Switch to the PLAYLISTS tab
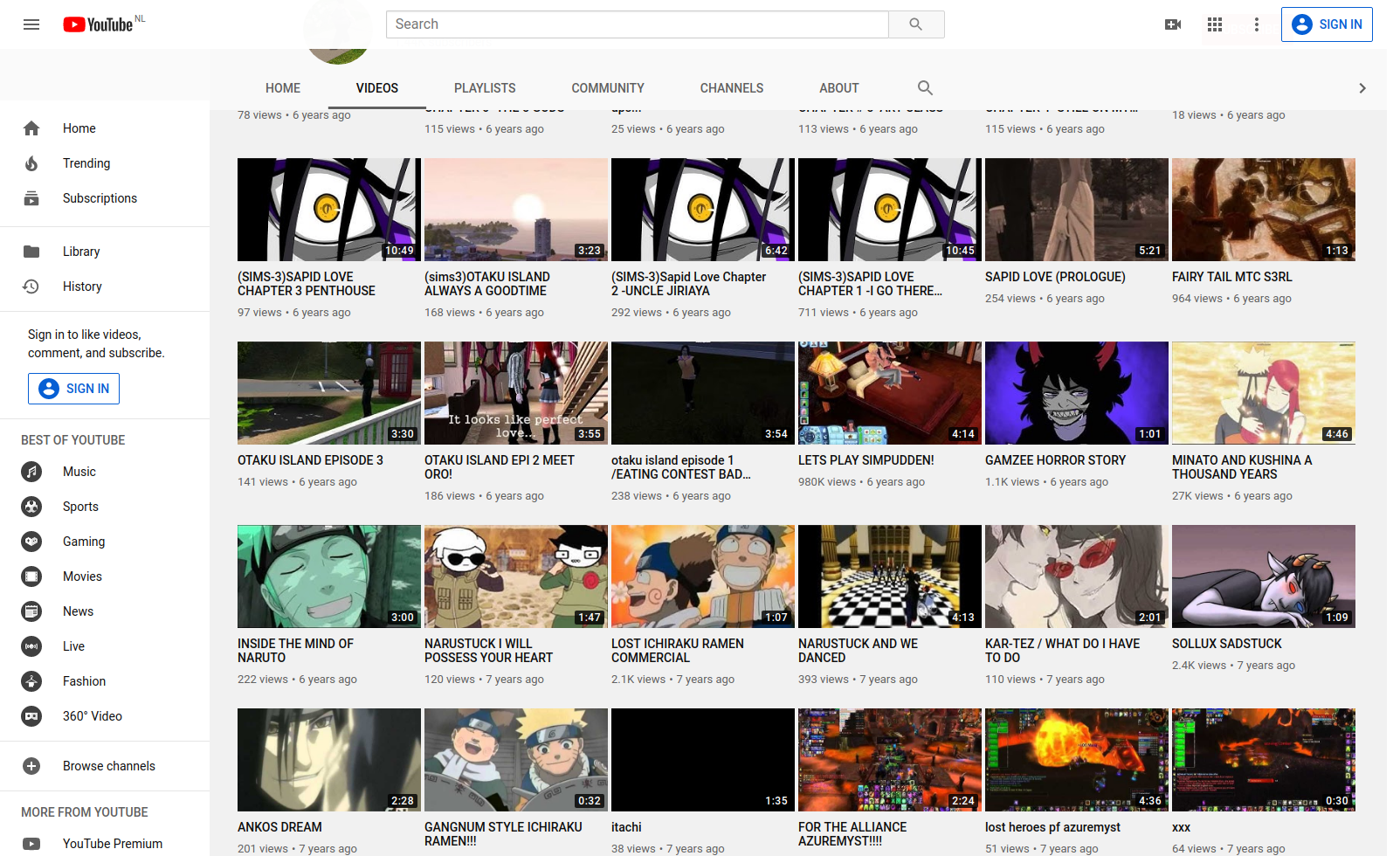The height and width of the screenshot is (856, 1400). click(x=485, y=88)
